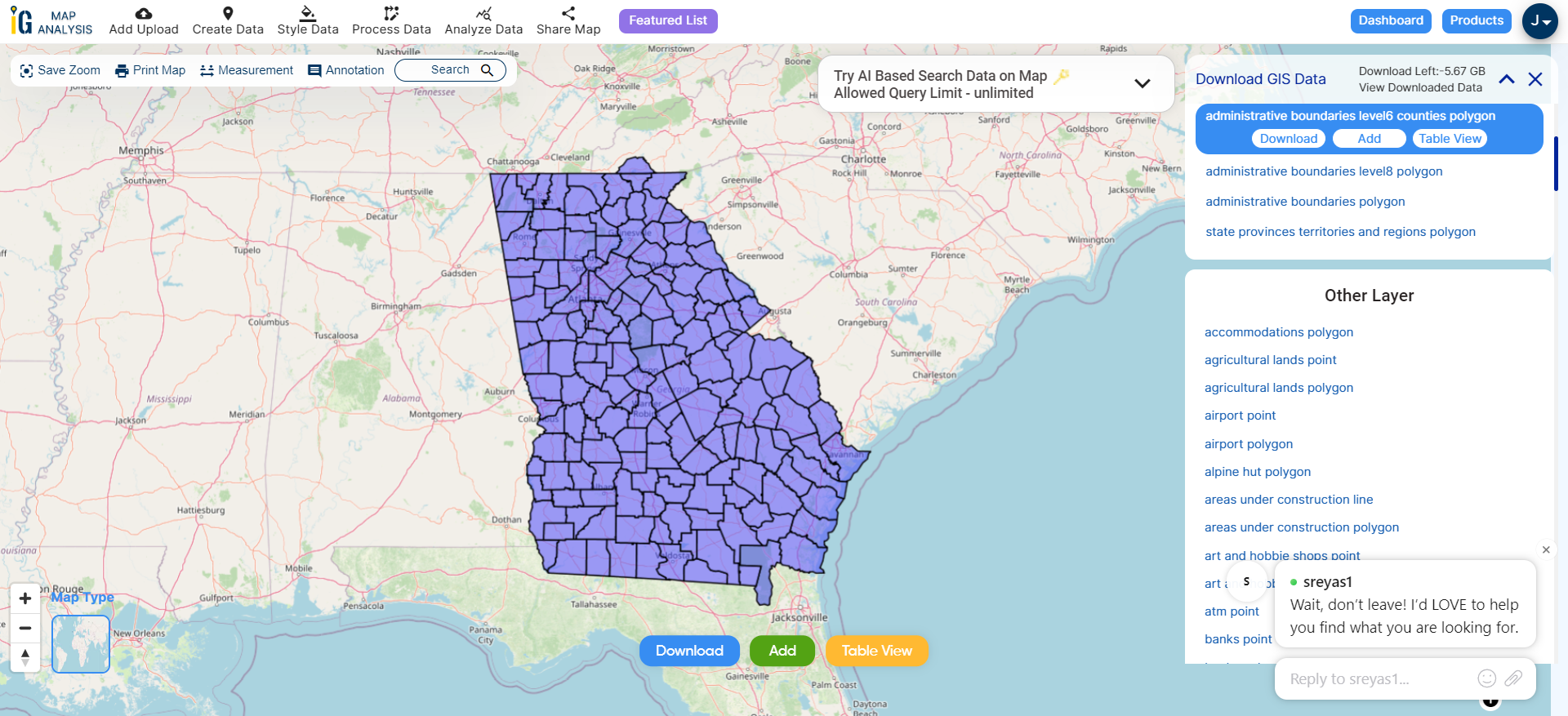
Task: Click Annotation label
Action: [355, 71]
